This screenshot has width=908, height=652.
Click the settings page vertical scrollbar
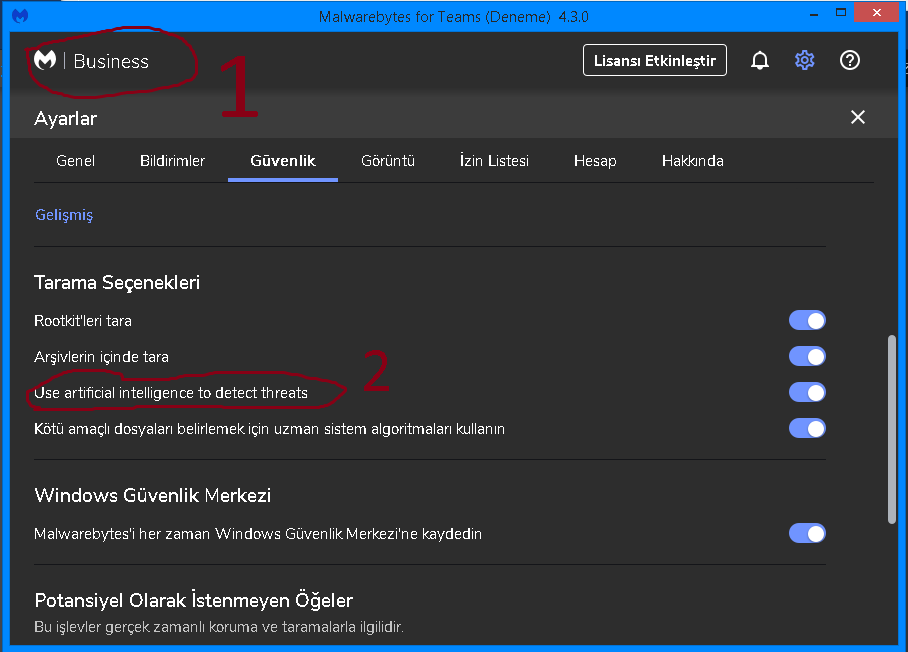(892, 429)
